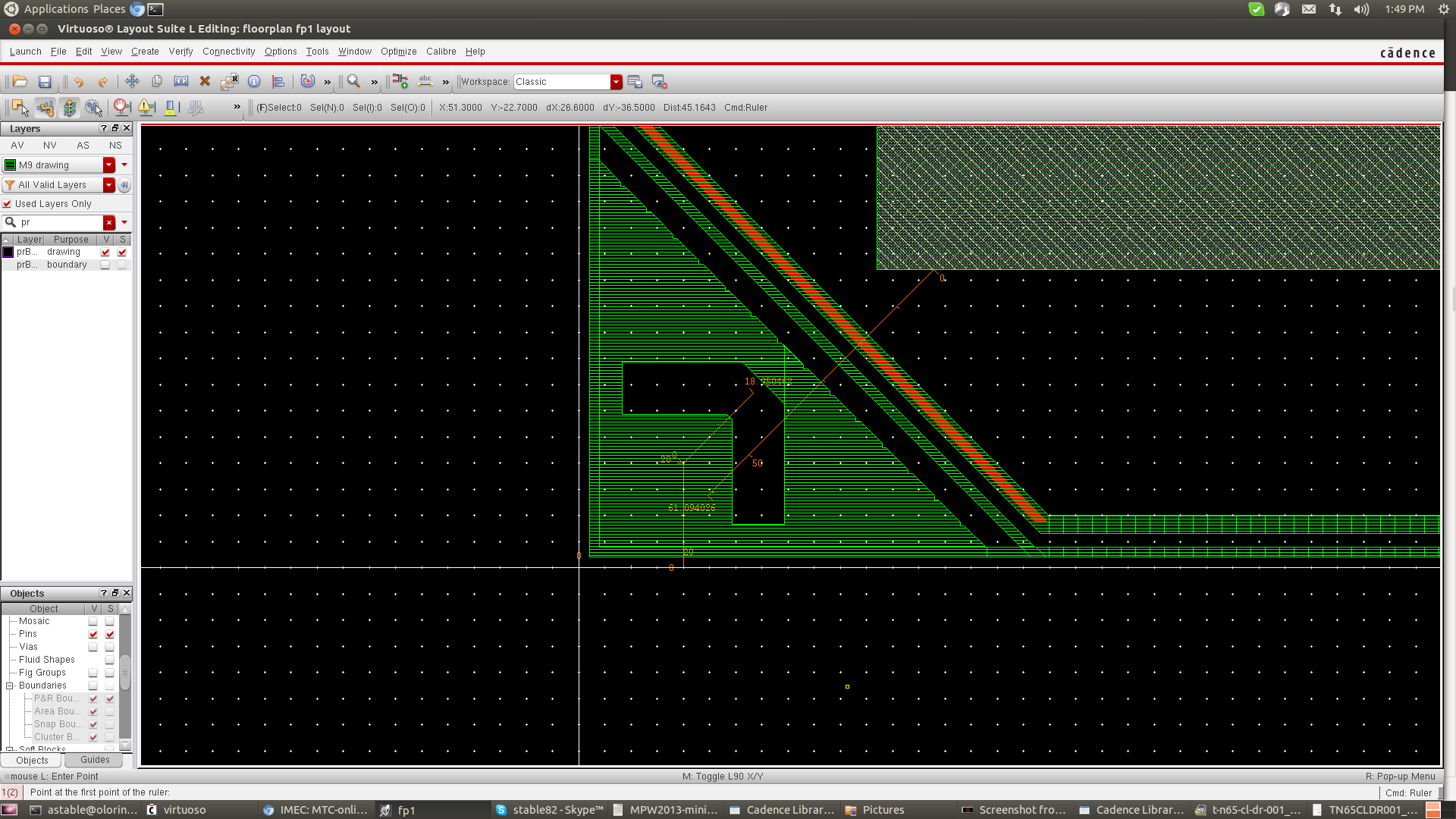Toggle prB drawing layer selectable checkbox

coord(122,252)
